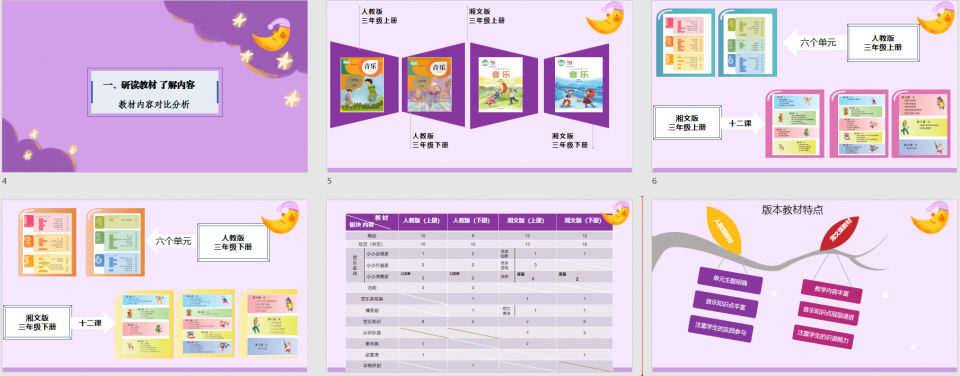Click the moon icon on slide 5

click(x=607, y=18)
